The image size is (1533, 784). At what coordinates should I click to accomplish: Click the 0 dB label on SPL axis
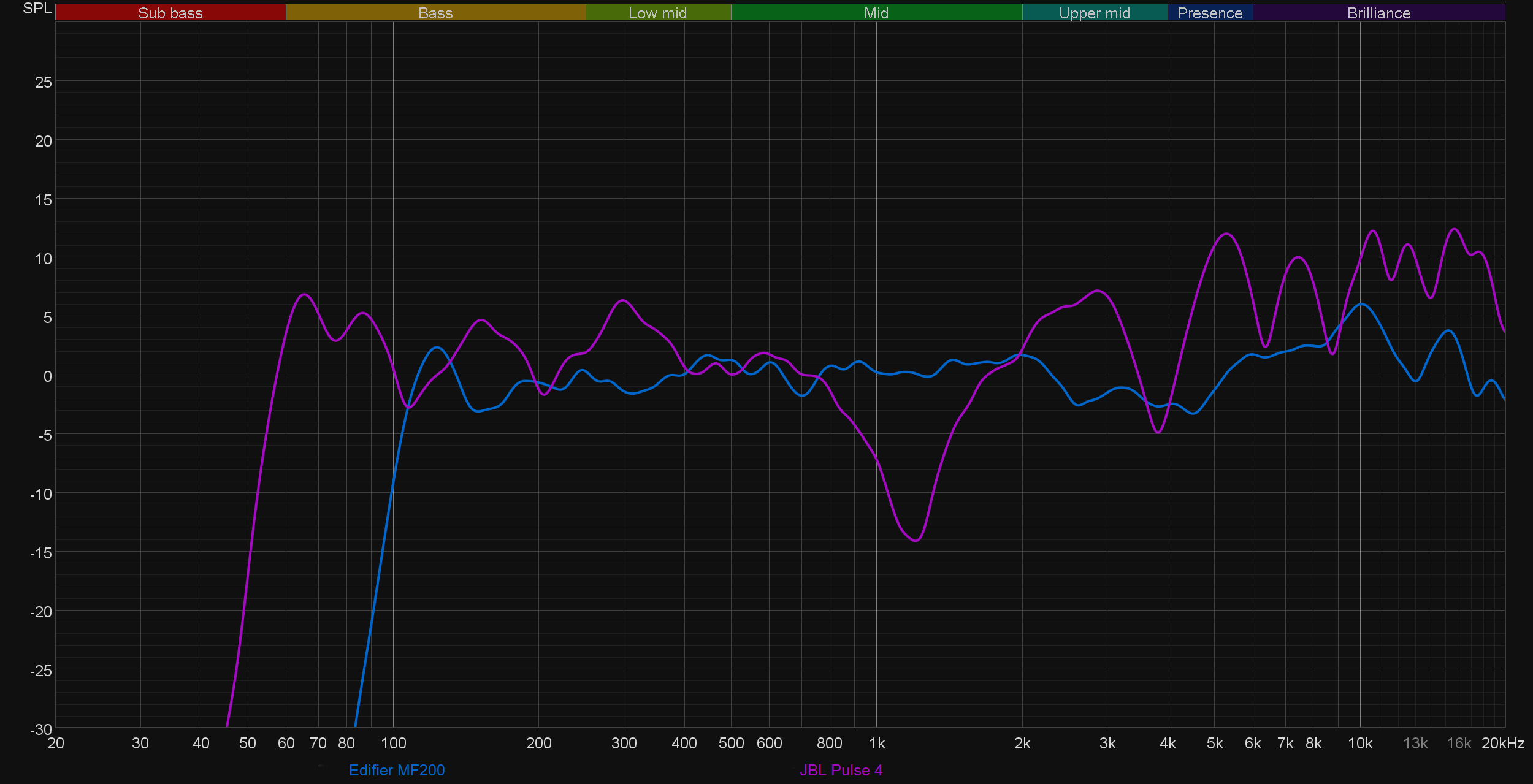pos(47,376)
